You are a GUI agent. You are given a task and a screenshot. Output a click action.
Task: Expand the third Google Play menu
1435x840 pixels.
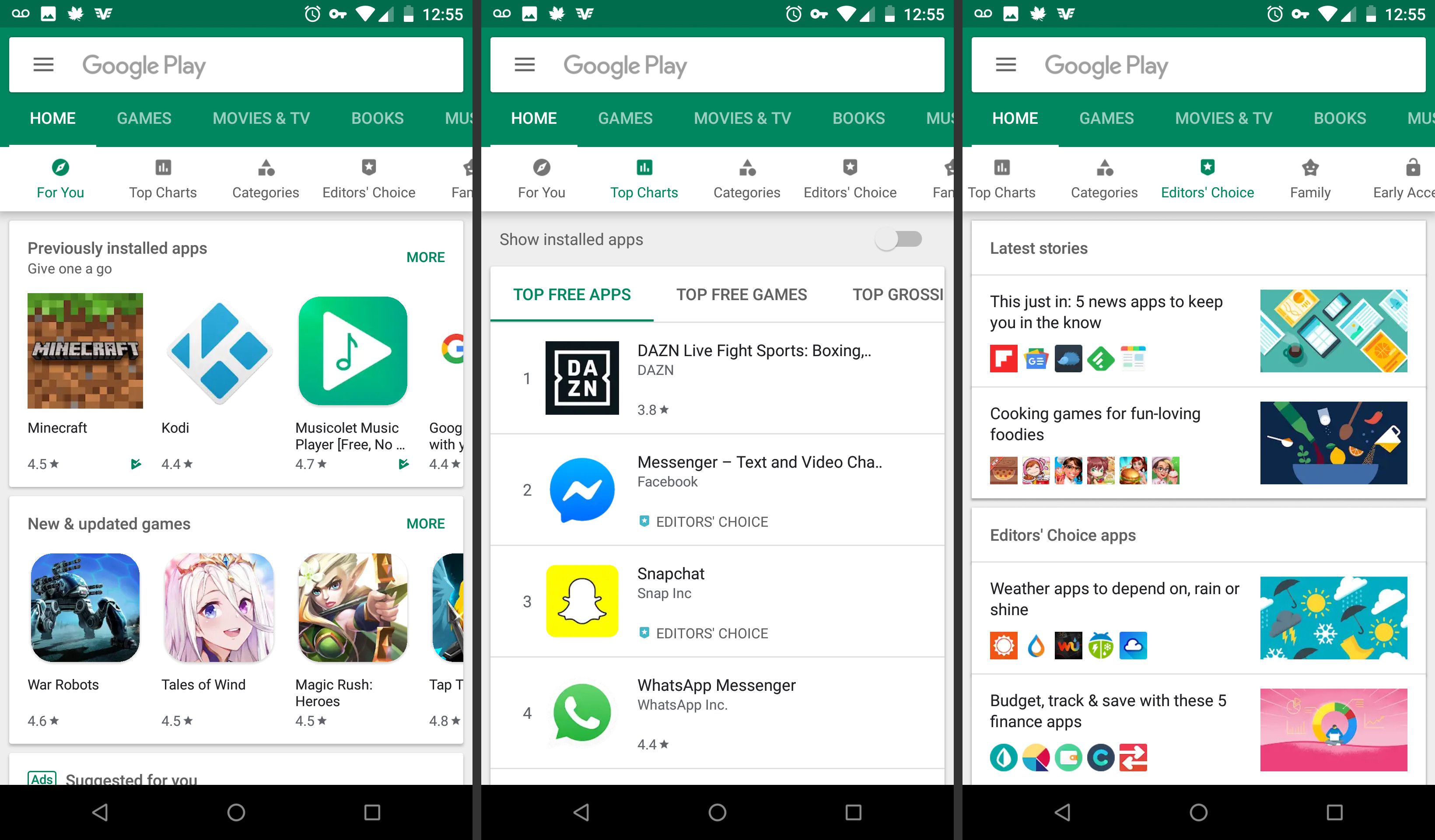click(1006, 66)
